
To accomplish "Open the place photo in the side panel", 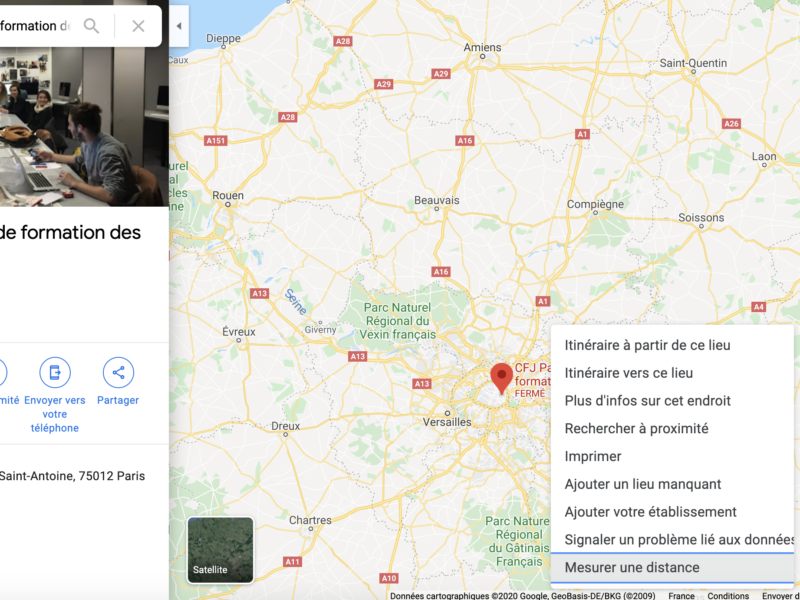I will tap(84, 127).
